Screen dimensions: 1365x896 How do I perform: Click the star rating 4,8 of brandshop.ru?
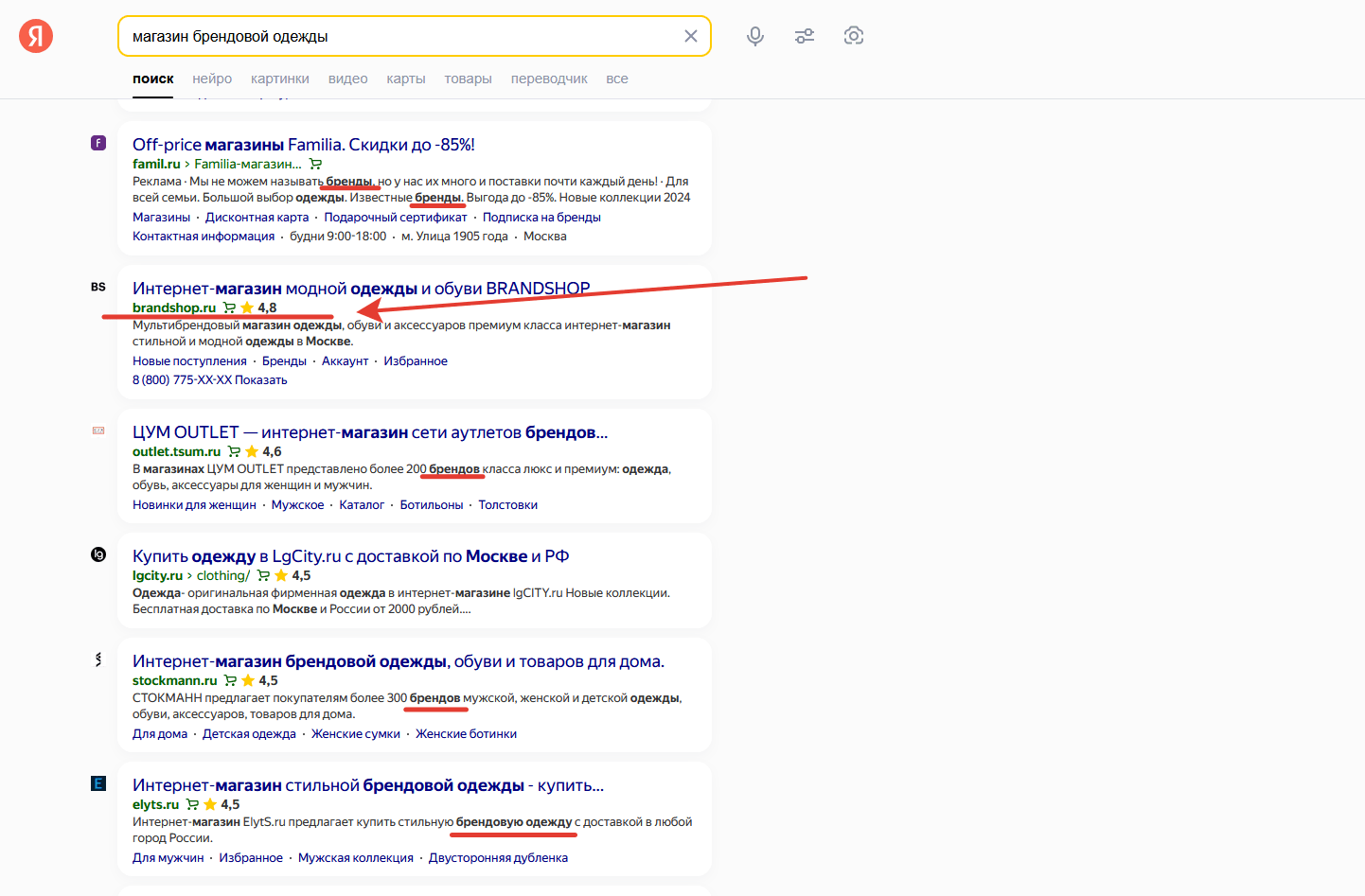tap(258, 307)
